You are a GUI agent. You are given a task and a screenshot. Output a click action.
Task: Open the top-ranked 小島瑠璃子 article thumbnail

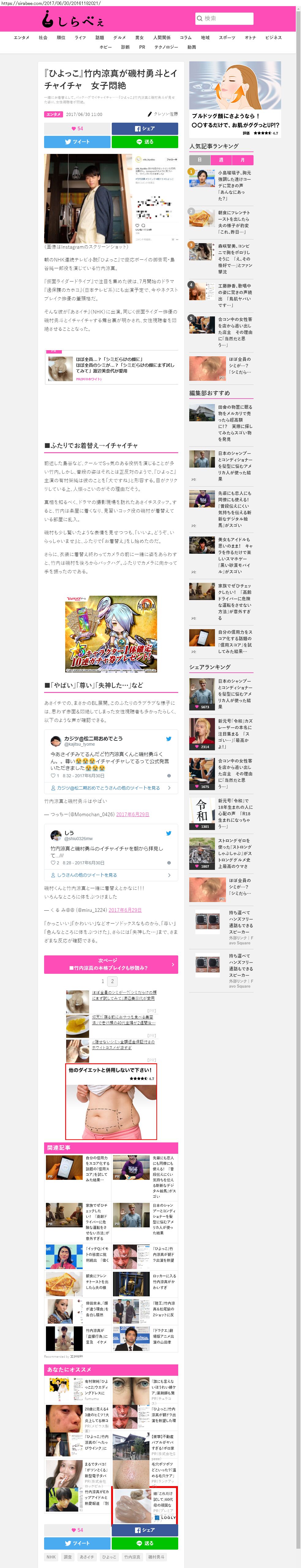201,178
